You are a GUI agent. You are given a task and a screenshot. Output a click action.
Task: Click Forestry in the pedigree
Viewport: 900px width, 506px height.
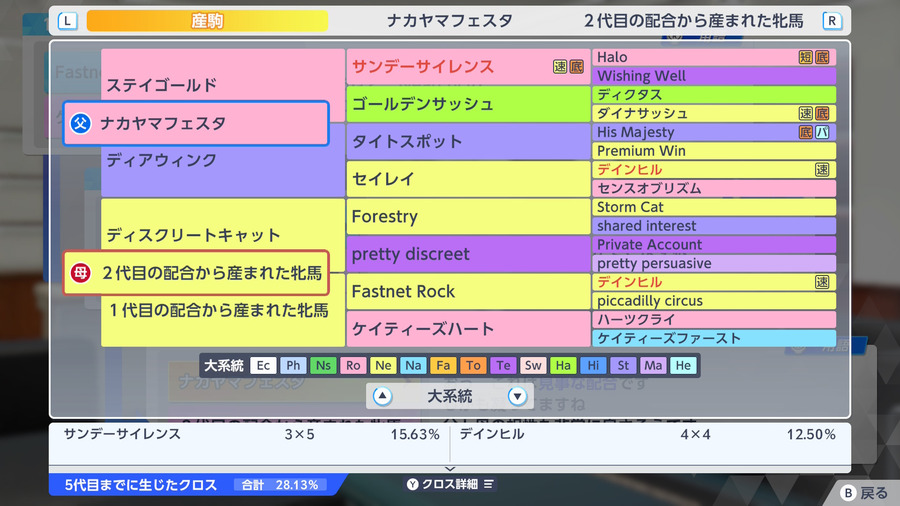pos(468,216)
